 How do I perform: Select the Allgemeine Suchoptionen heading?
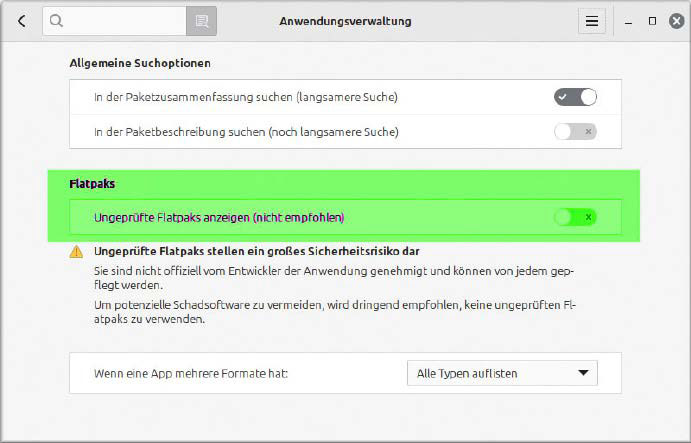click(140, 63)
